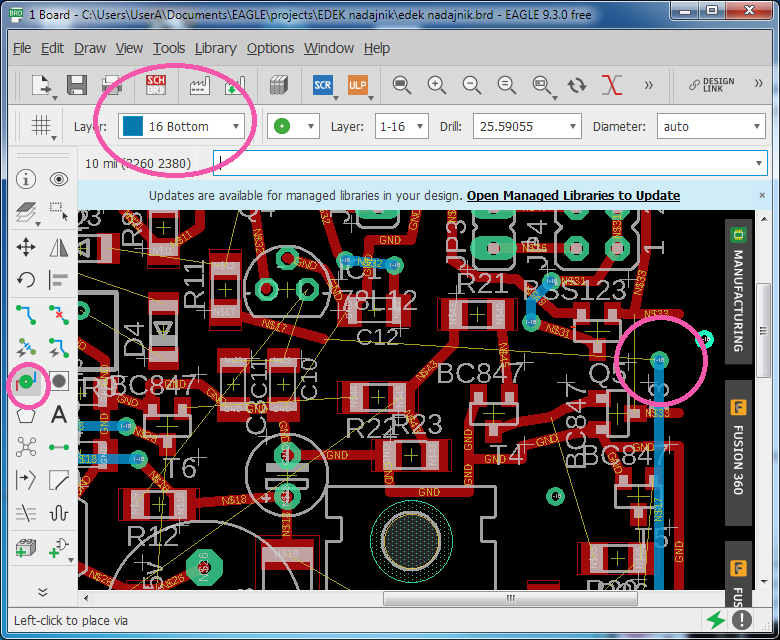Open the Library menu
Screen dimensions: 780x640
(215, 48)
